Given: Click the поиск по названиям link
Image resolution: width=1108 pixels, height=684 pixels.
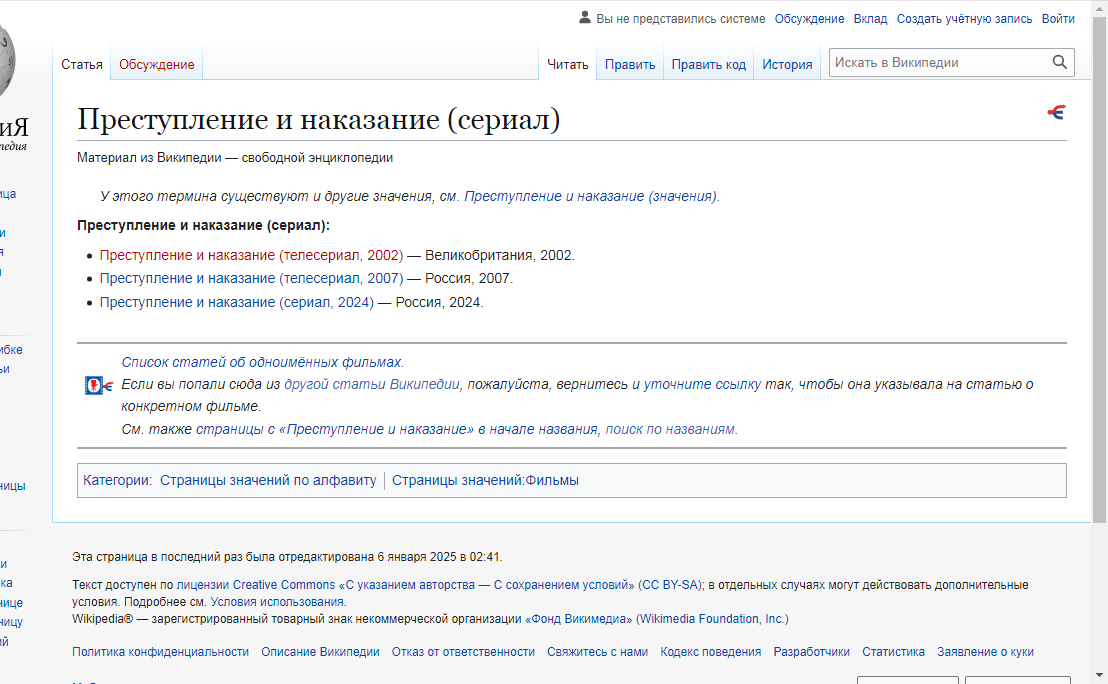Looking at the screenshot, I should (x=670, y=430).
